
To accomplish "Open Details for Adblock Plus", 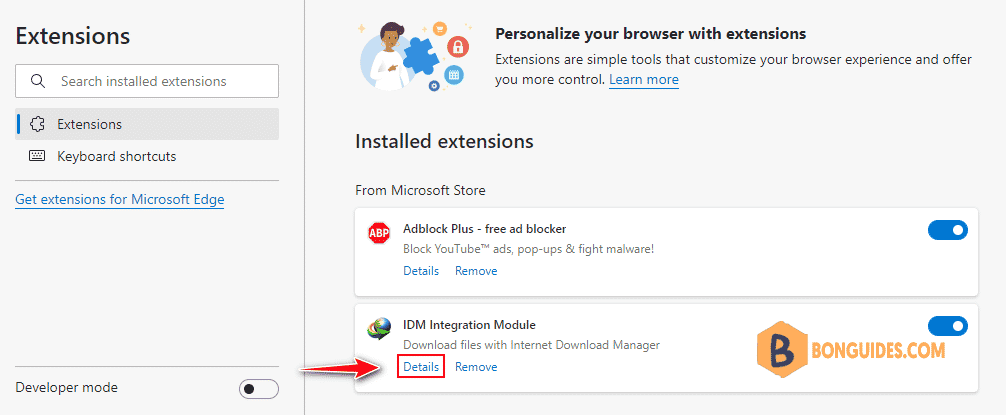I will point(421,271).
